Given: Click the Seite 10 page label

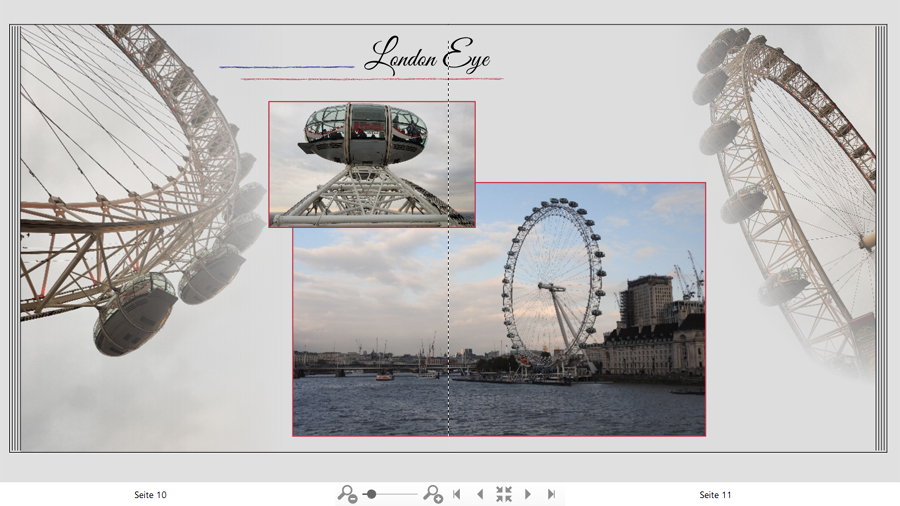Looking at the screenshot, I should point(150,495).
